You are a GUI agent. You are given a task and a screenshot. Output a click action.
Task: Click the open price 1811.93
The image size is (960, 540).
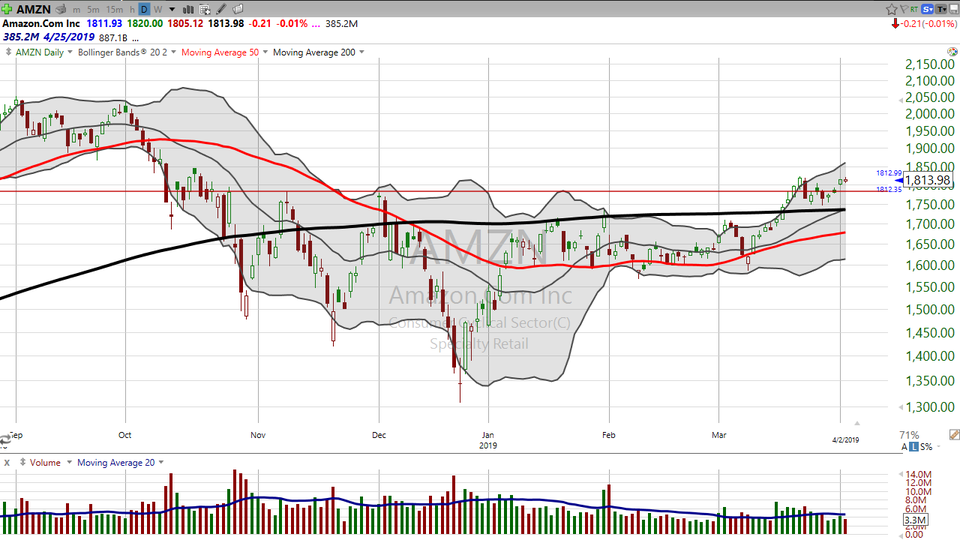point(104,23)
